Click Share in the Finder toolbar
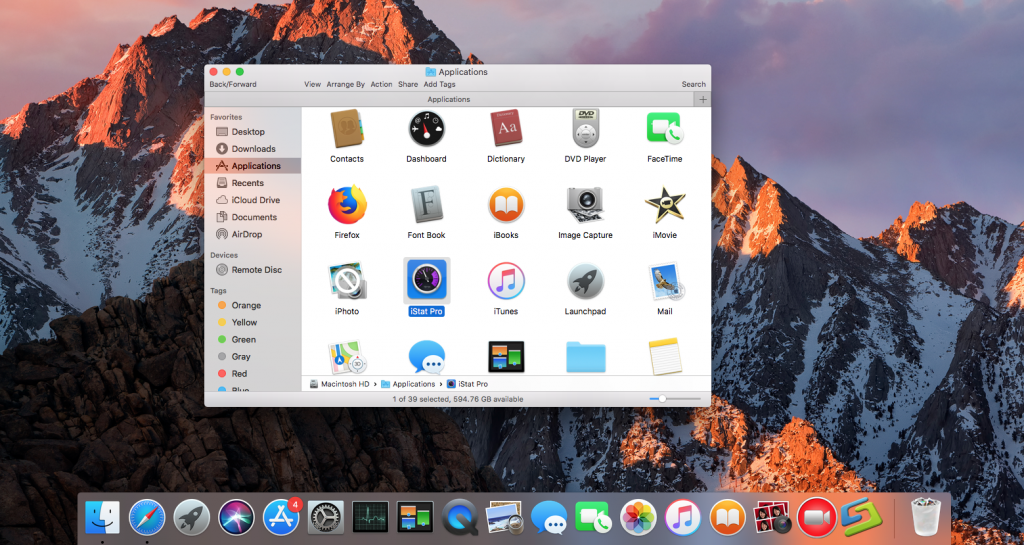 [x=408, y=84]
